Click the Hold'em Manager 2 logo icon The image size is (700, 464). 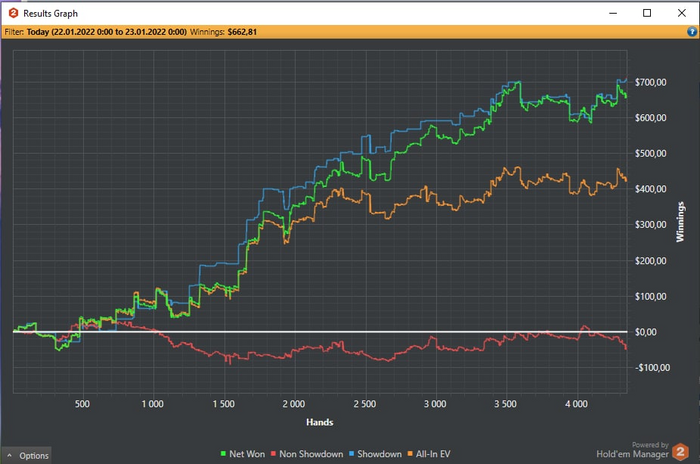pos(680,451)
